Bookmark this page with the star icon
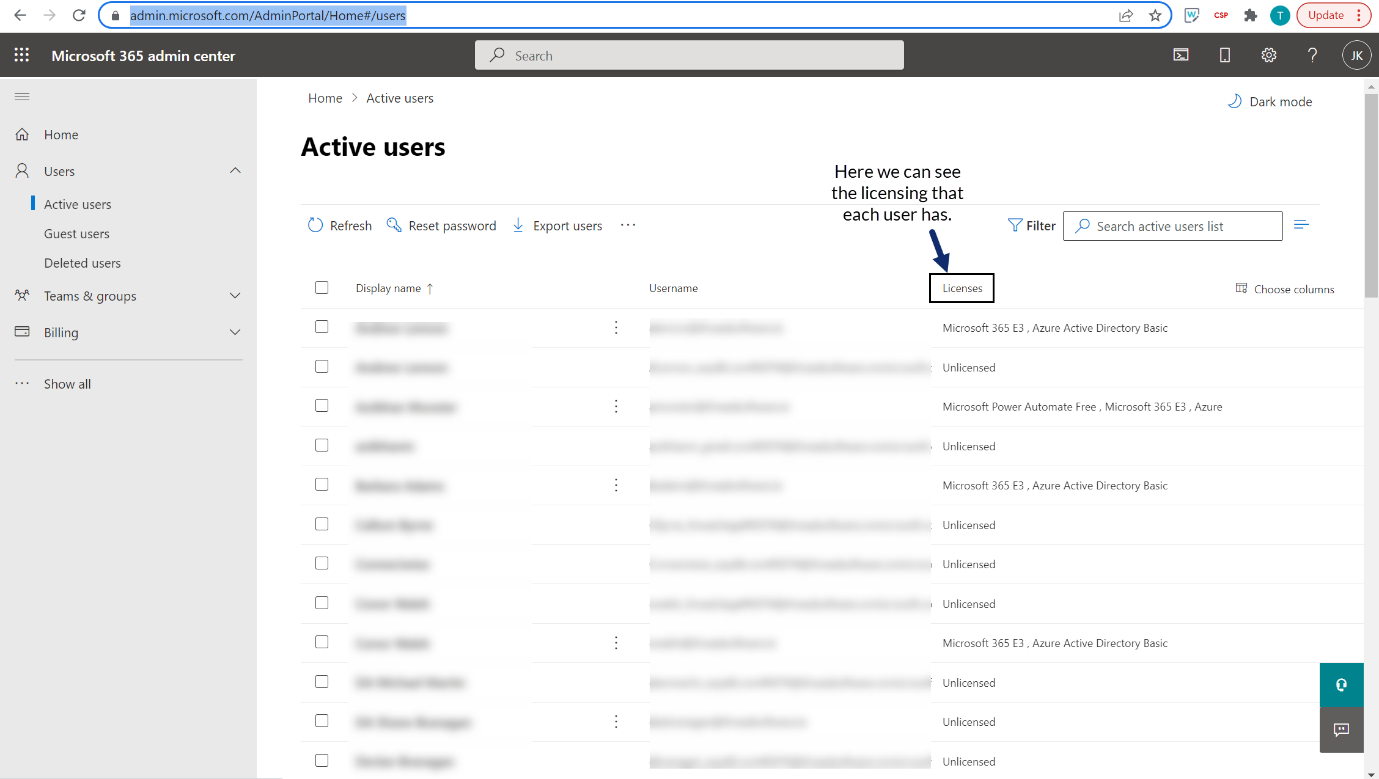 [x=1155, y=15]
